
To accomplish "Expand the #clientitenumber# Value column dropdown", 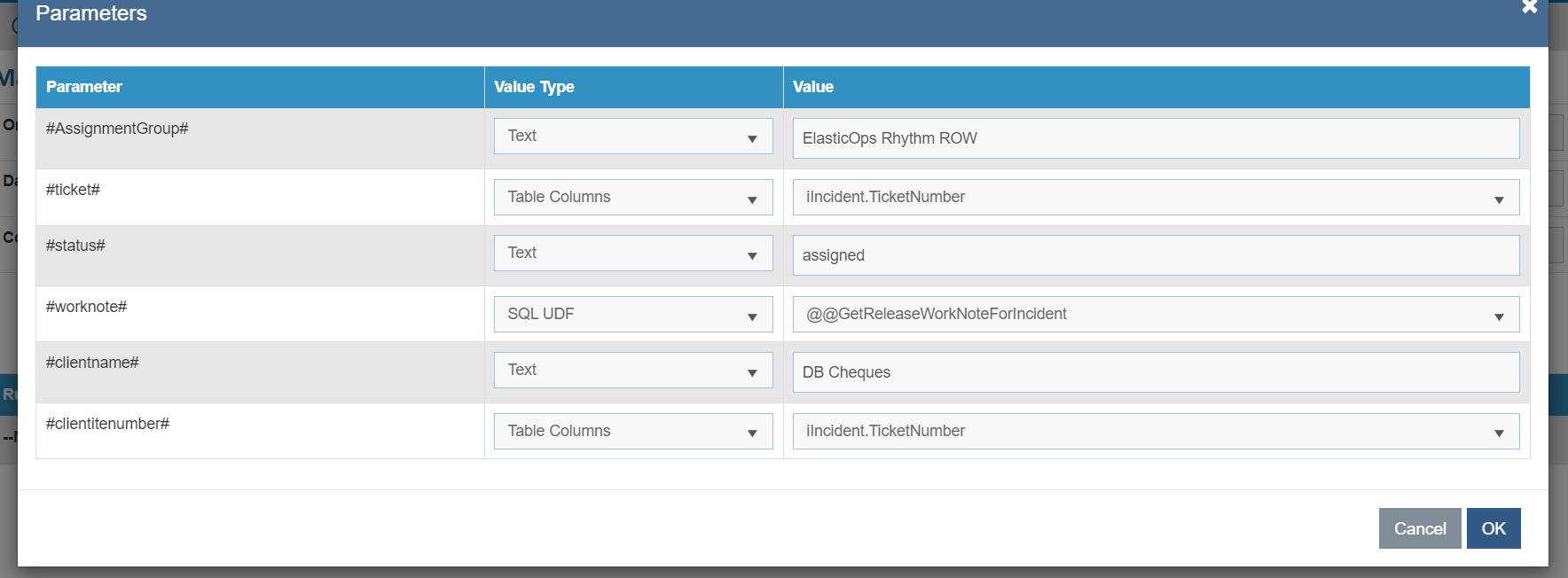I will pyautogui.click(x=1155, y=432).
